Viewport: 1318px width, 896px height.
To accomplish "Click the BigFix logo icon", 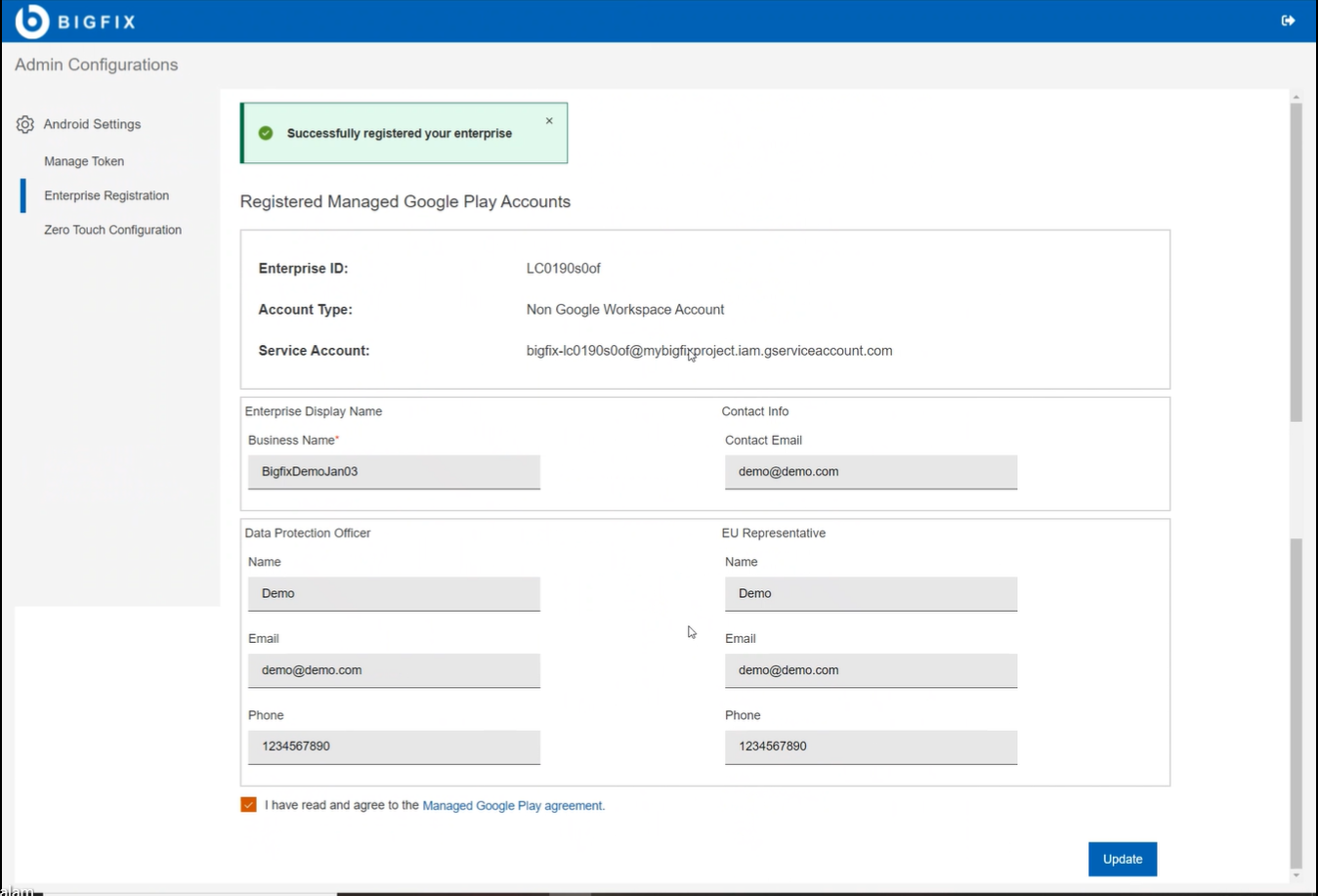I will pyautogui.click(x=31, y=19).
